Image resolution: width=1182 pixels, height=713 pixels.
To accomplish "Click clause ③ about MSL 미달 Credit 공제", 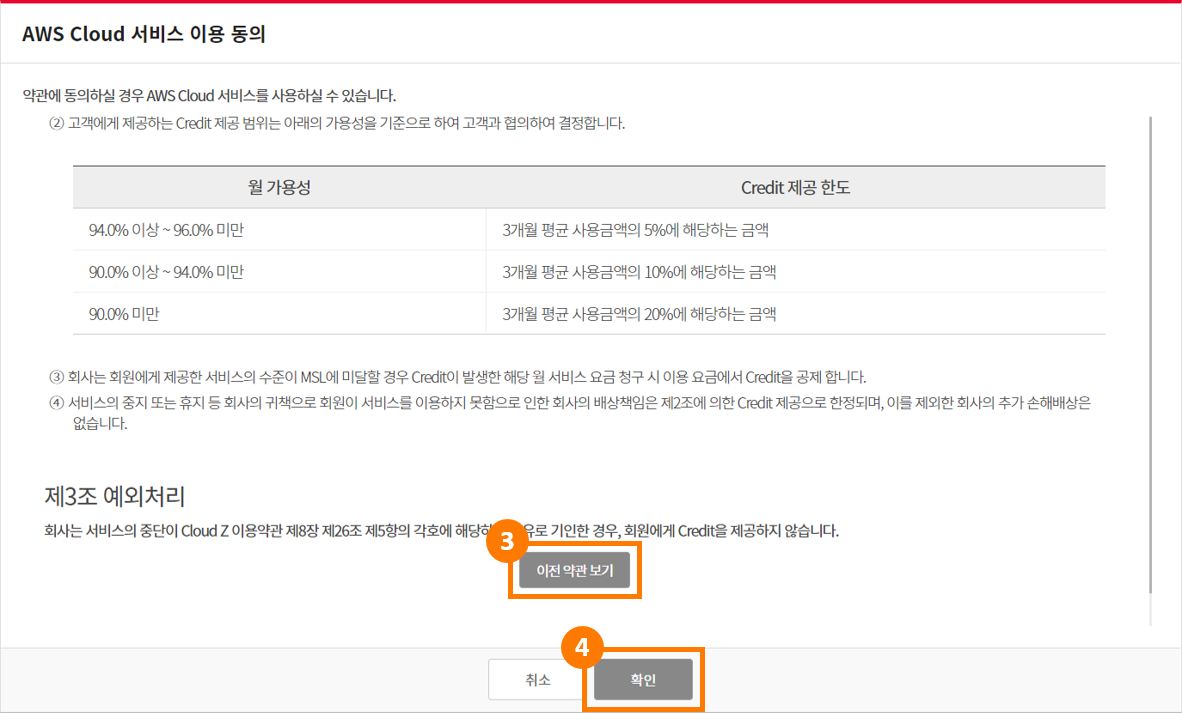I will 458,377.
